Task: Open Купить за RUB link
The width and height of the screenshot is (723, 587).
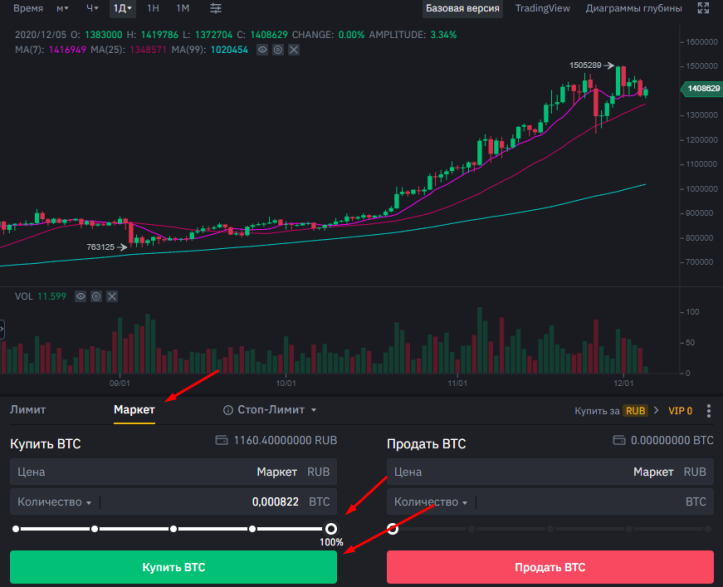Action: coord(611,410)
